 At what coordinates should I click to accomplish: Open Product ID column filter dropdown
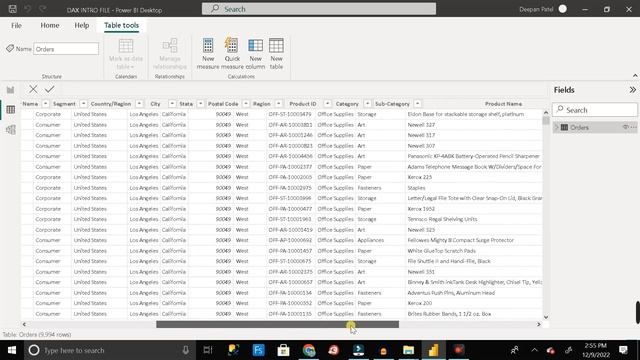(327, 104)
